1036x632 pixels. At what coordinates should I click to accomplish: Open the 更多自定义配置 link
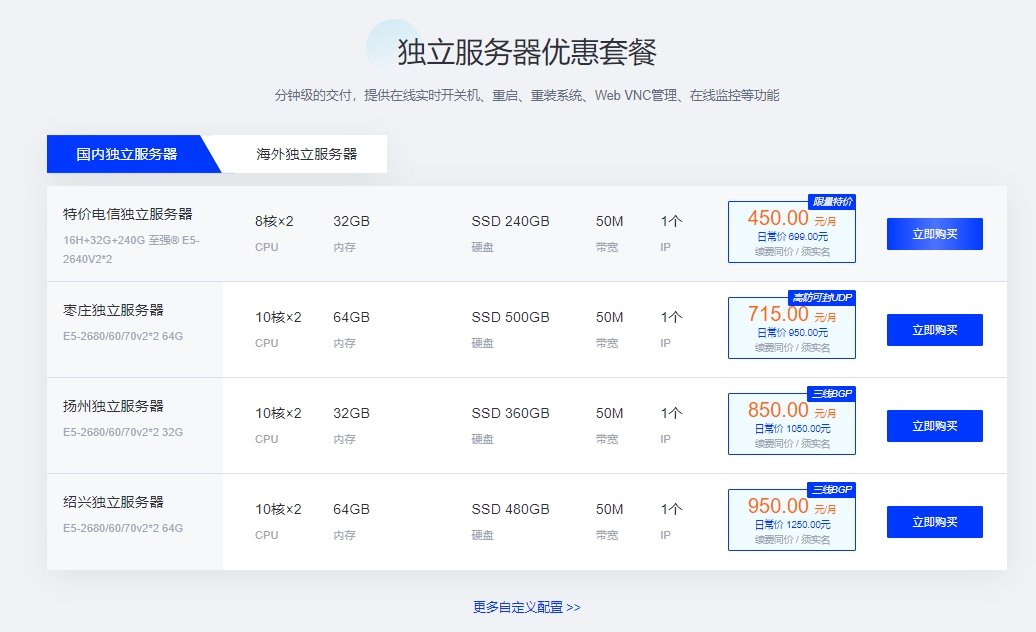(x=527, y=607)
